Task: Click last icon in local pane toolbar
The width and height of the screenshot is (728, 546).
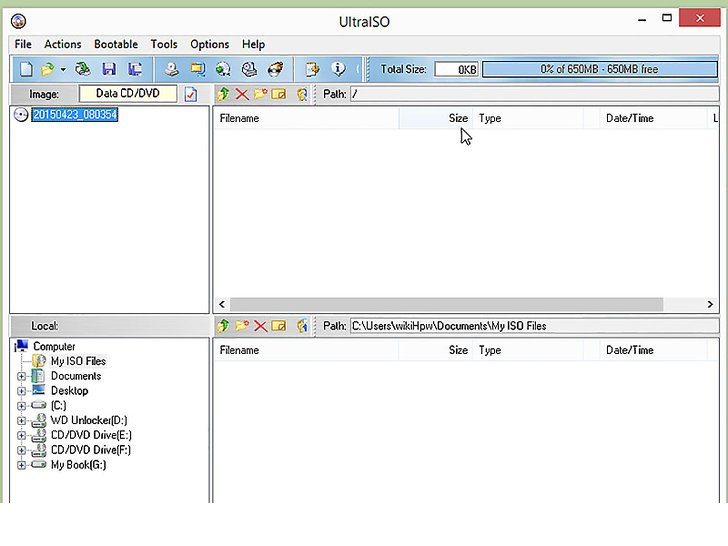Action: coord(302,326)
